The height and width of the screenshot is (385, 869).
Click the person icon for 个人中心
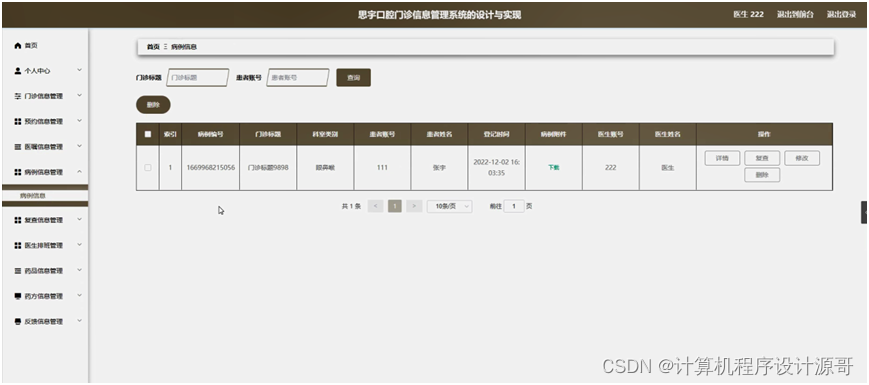coord(18,71)
